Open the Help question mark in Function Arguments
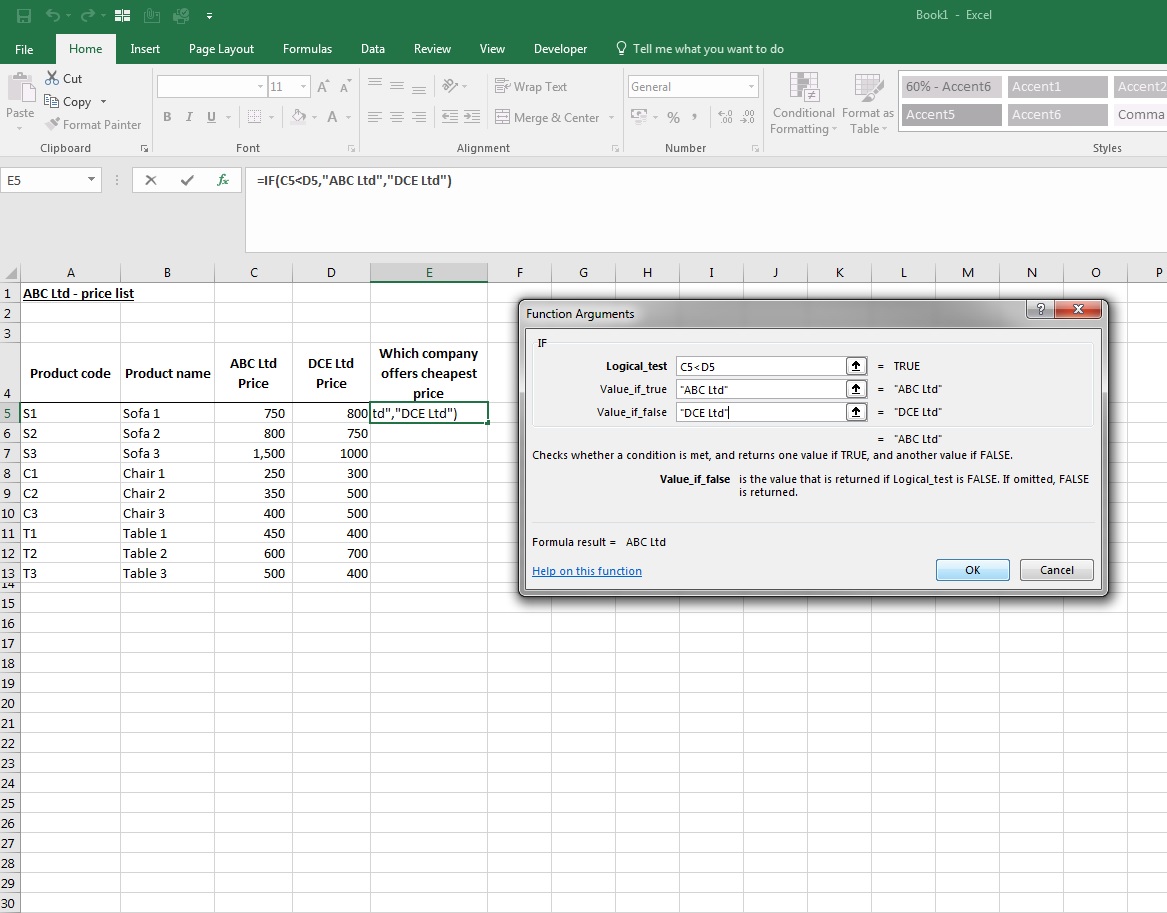1167x913 pixels. point(1040,309)
